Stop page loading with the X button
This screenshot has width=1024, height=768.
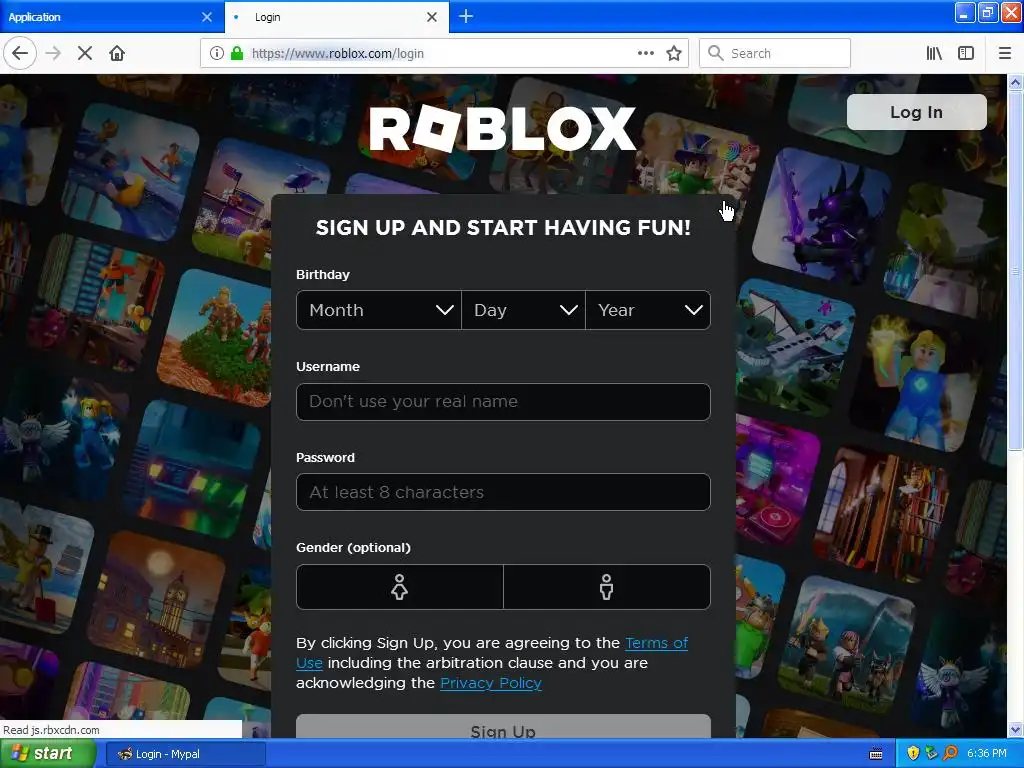[85, 54]
